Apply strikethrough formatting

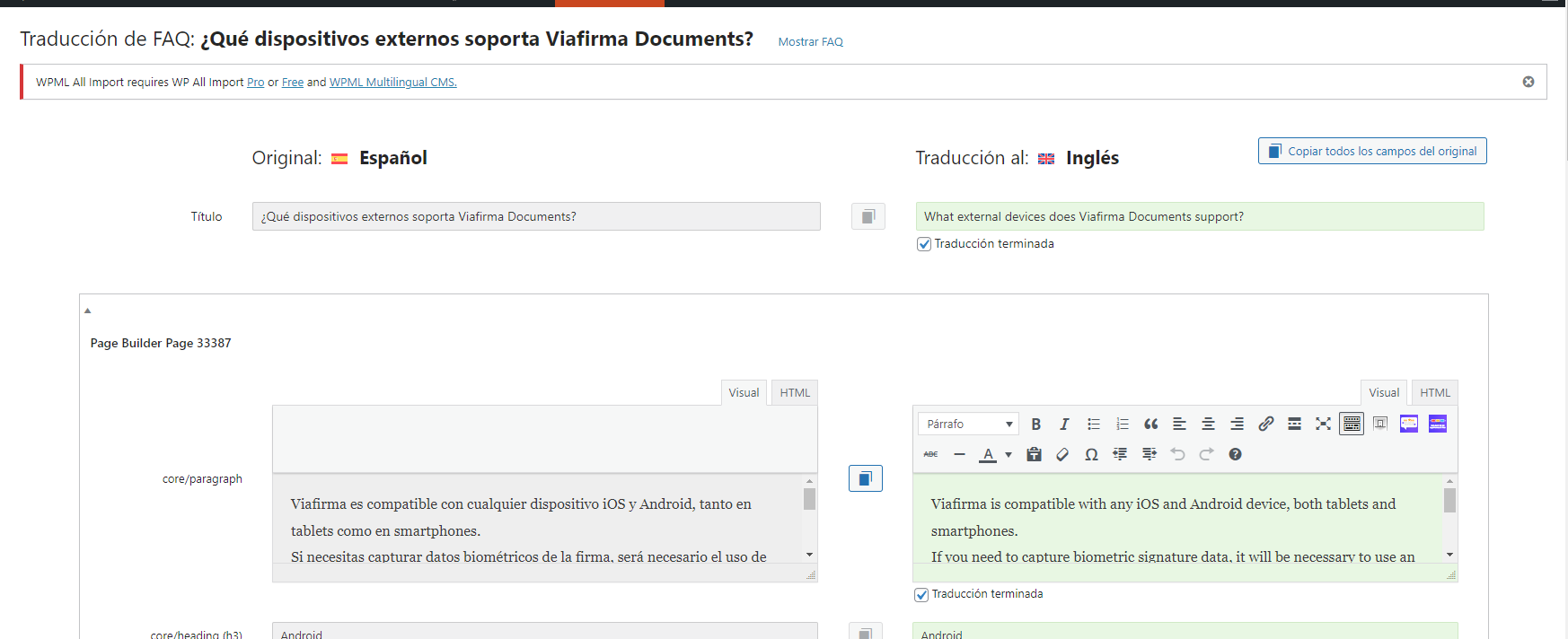[x=930, y=455]
